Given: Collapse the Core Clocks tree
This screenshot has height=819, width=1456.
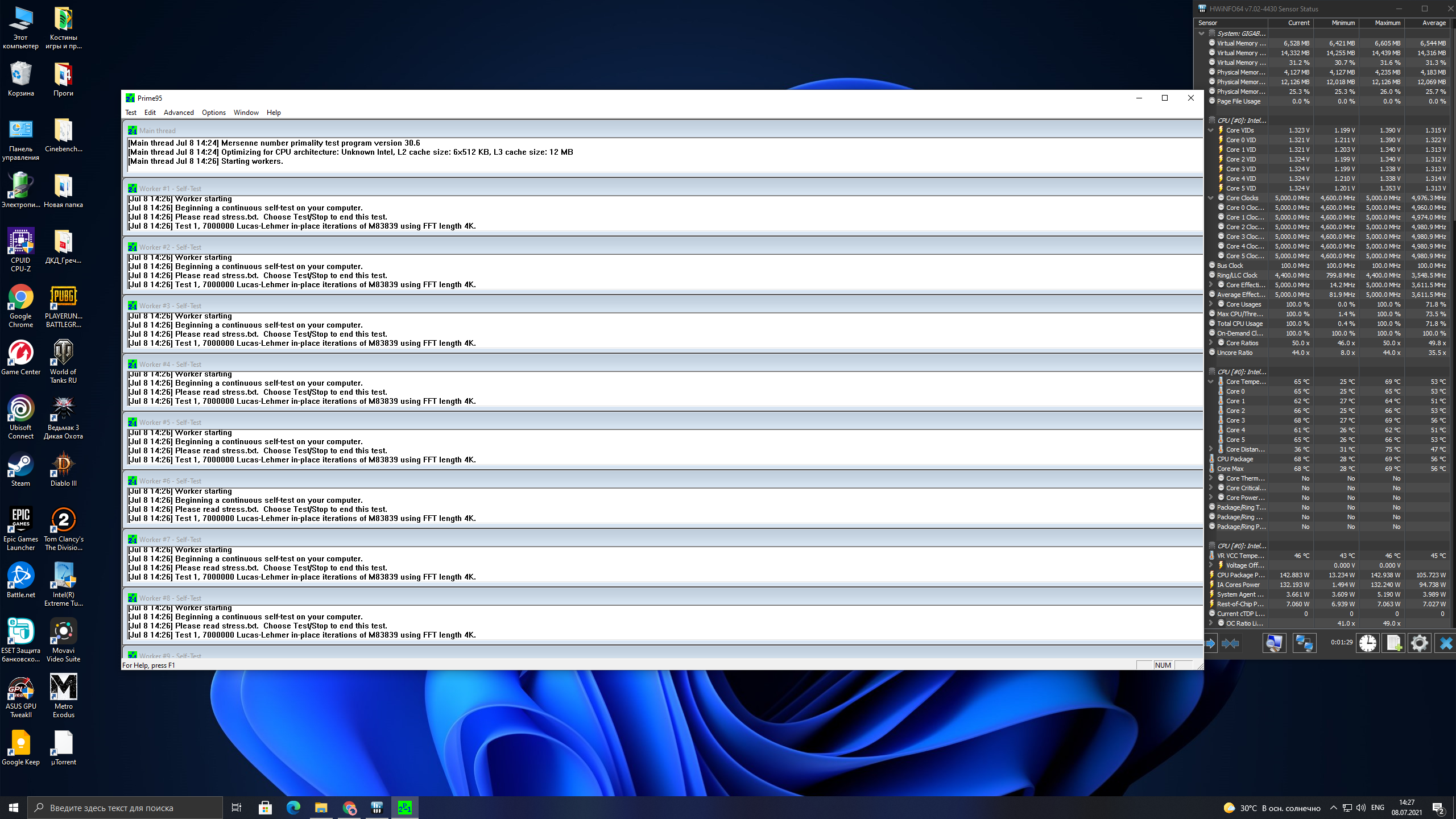Looking at the screenshot, I should coord(1211,198).
